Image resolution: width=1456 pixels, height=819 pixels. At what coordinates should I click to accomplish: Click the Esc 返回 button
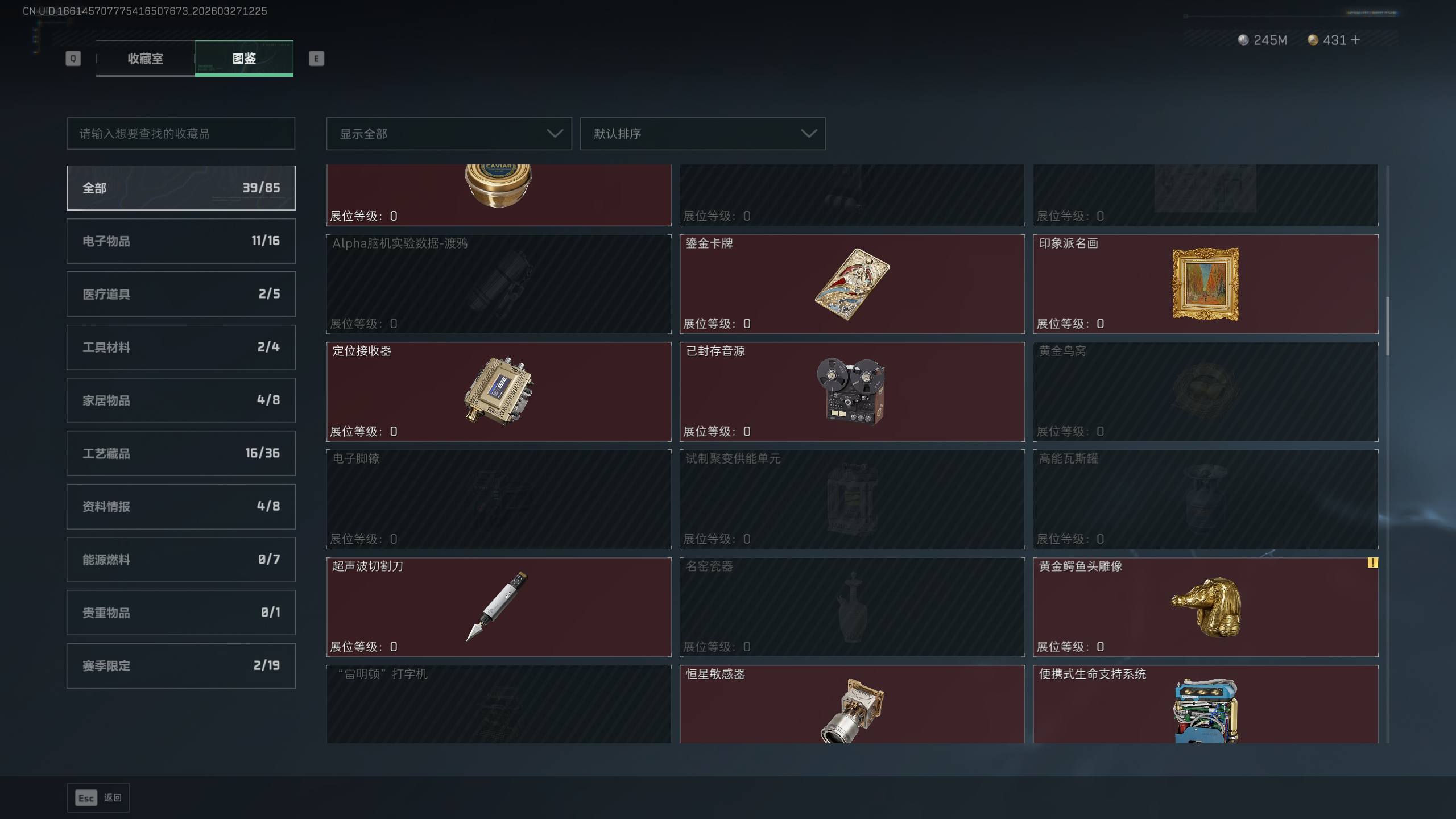(x=98, y=798)
